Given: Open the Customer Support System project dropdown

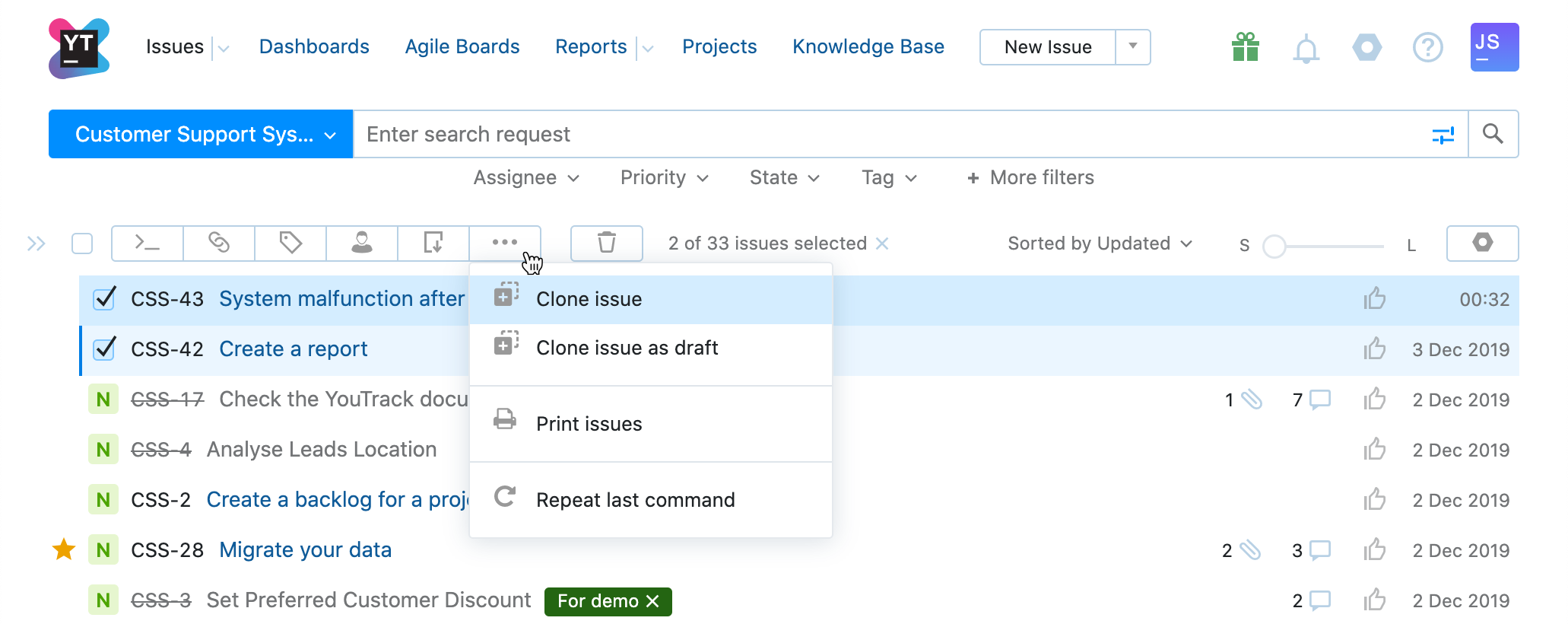Looking at the screenshot, I should point(201,135).
